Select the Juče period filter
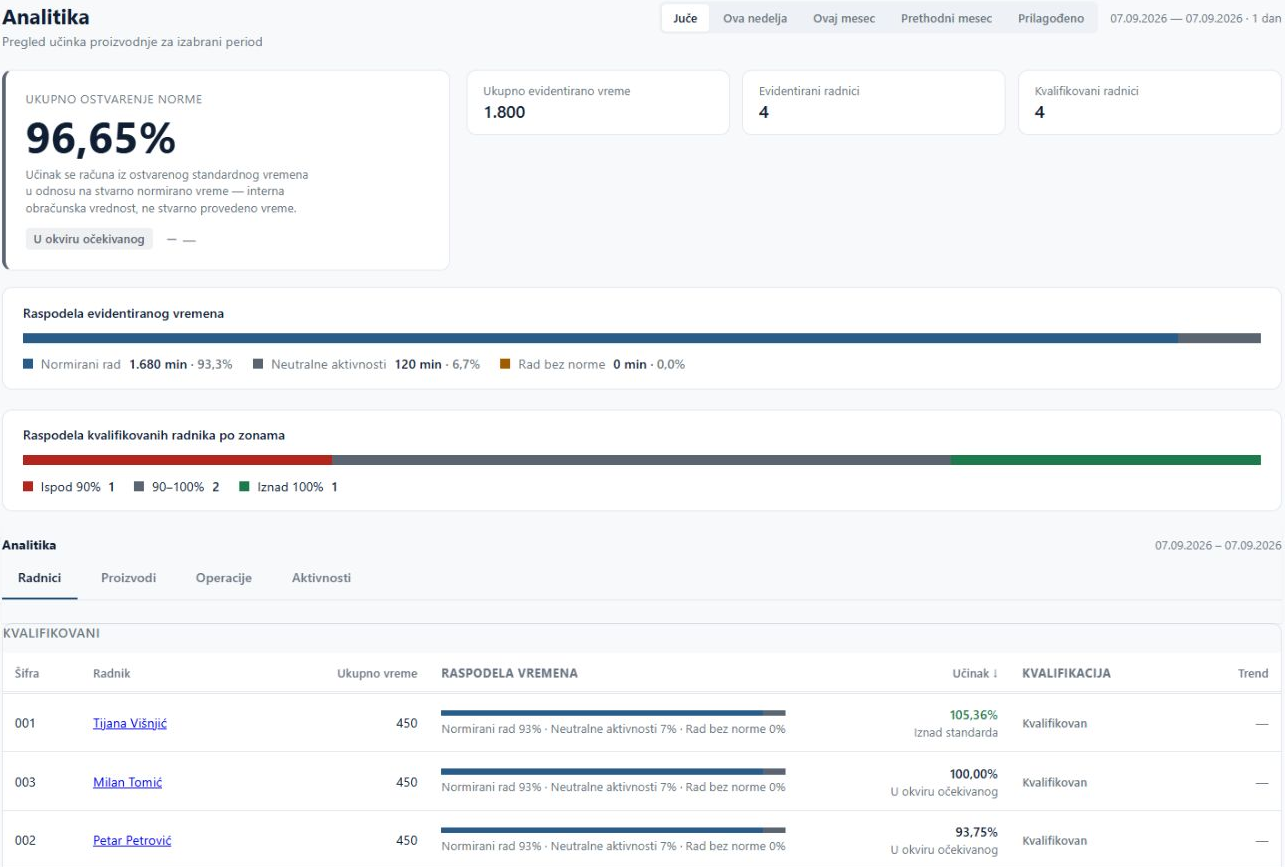1285x867 pixels. pos(685,18)
